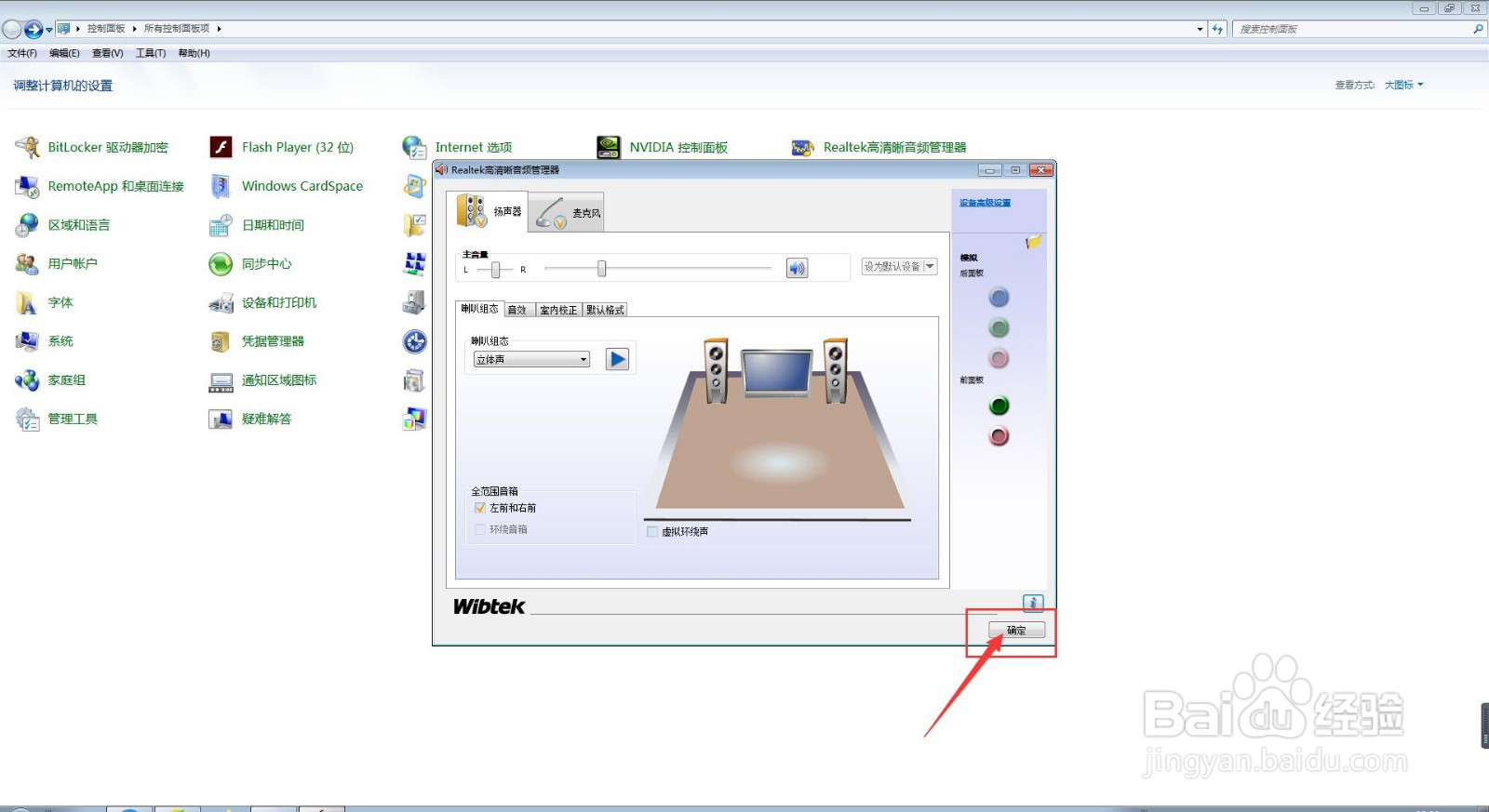Open the 立体声 speaker configuration dropdown
The image size is (1489, 812).
click(532, 360)
